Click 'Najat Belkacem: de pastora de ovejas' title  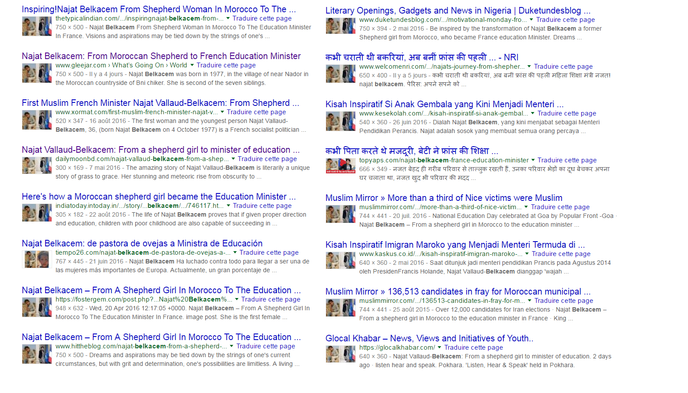click(x=142, y=243)
